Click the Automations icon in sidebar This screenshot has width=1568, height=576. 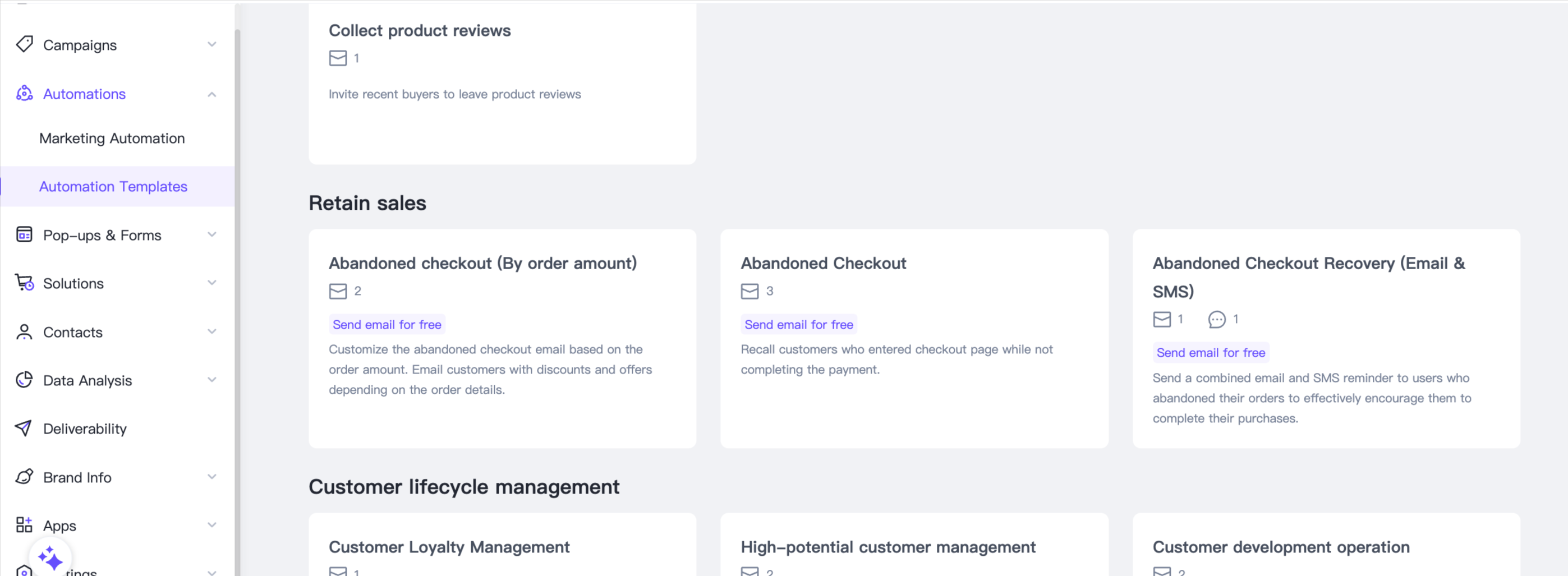(24, 94)
